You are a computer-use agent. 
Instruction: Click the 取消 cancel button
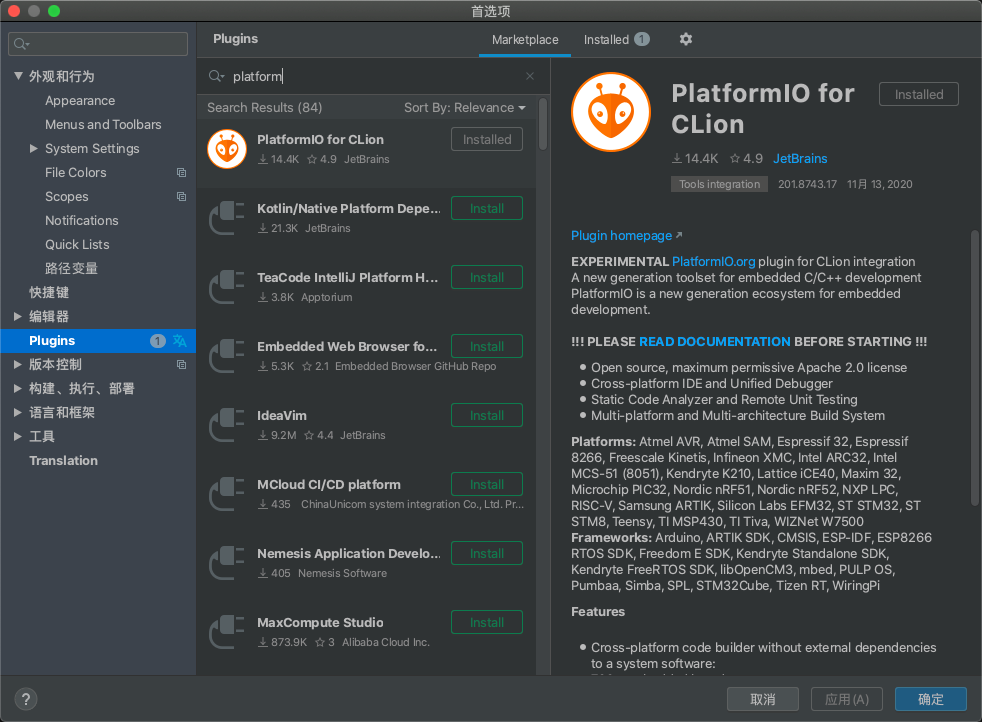762,699
